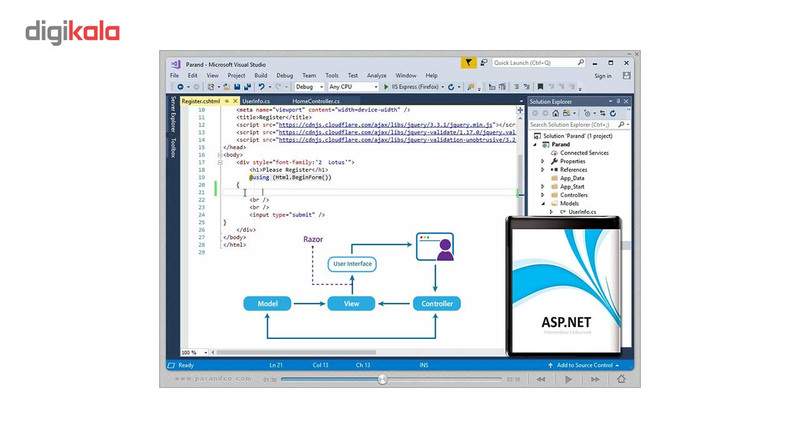Screen dimensions: 800x438
Task: Open the Edit menu
Action: (x=192, y=76)
